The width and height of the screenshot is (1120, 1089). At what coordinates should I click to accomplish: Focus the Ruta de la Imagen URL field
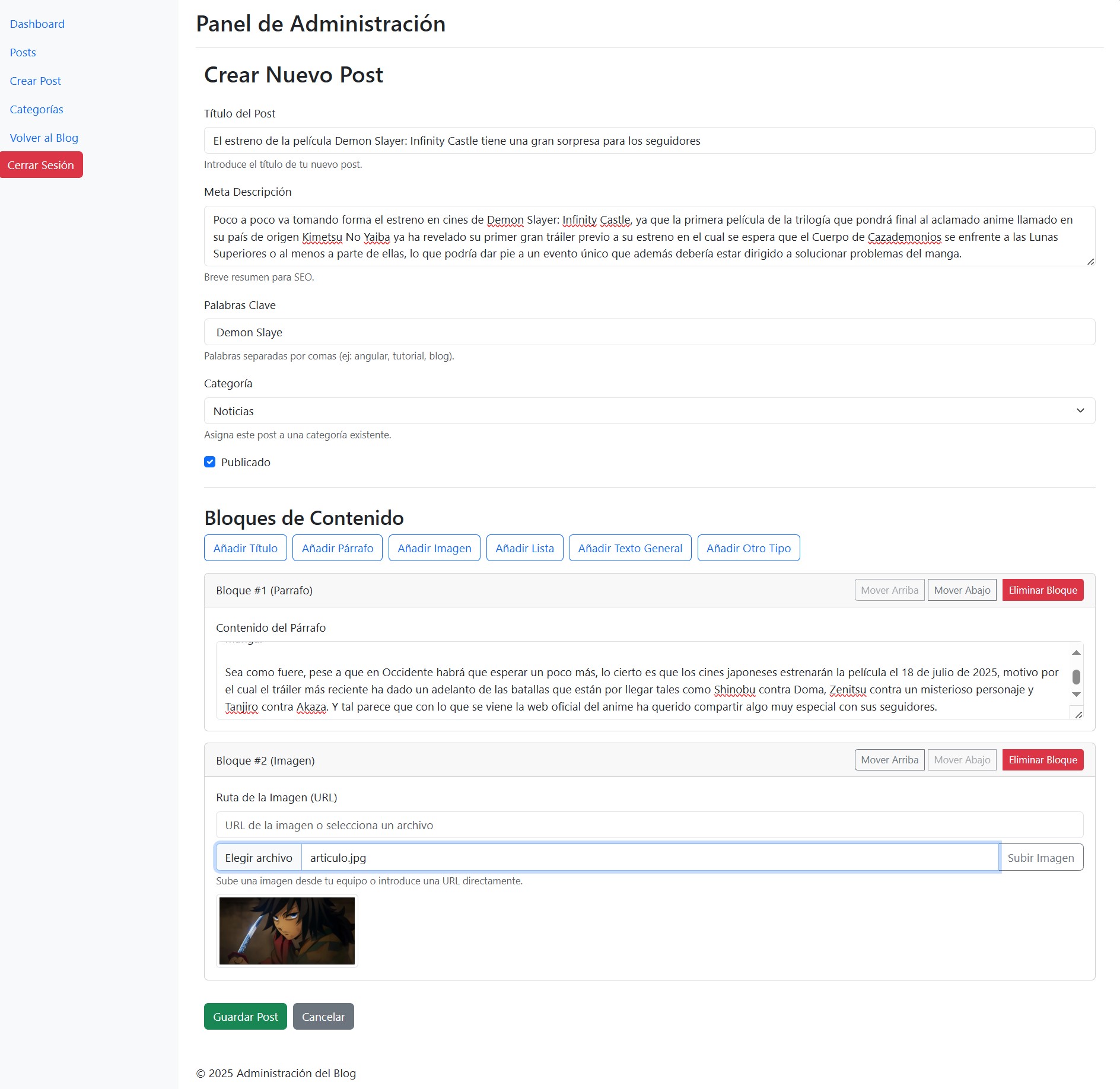click(x=650, y=825)
